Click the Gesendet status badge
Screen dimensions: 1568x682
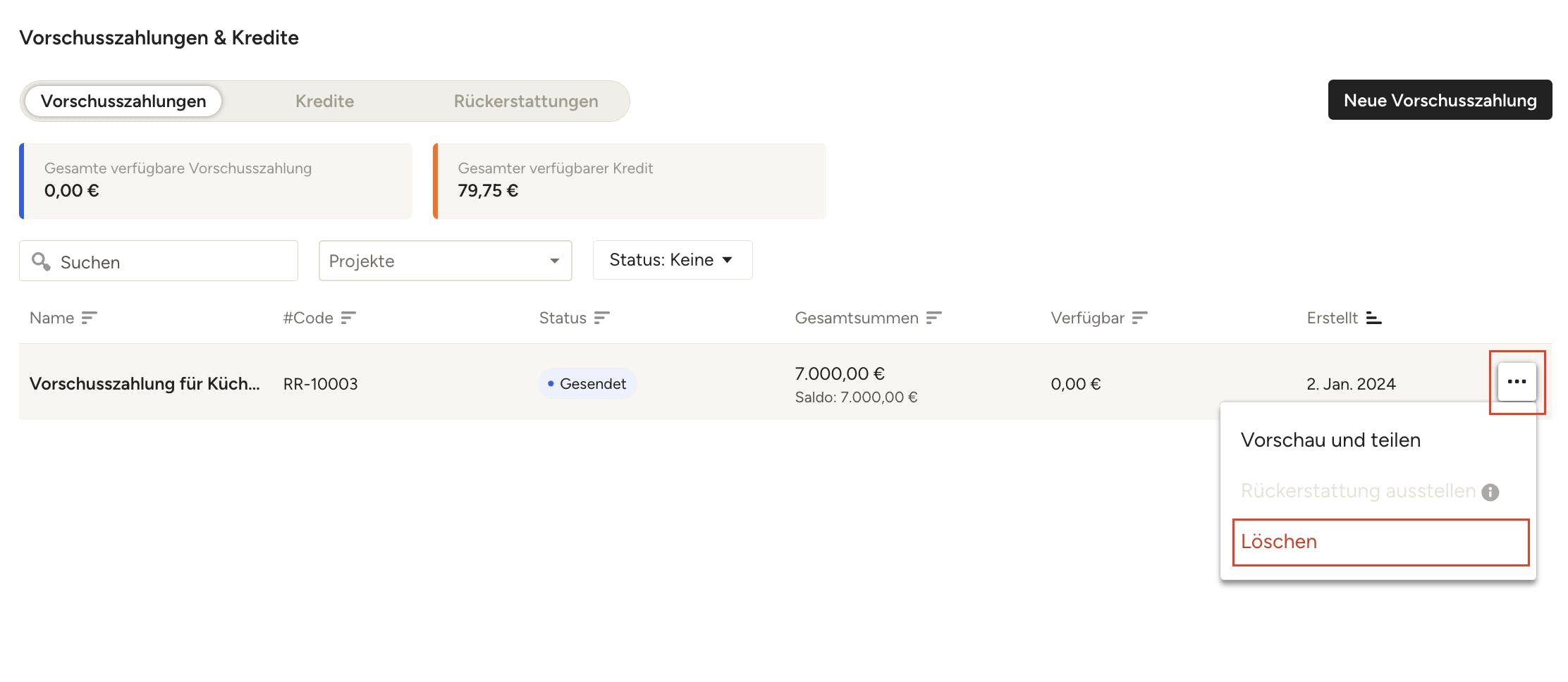tap(587, 384)
